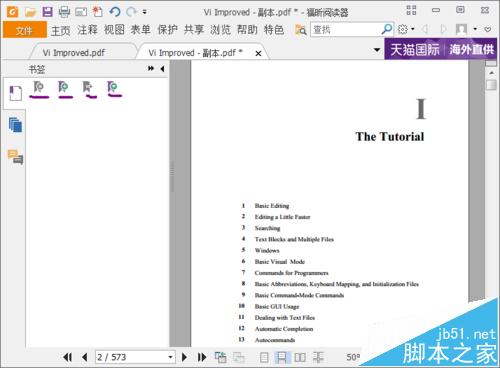This screenshot has width=500, height=368.
Task: Click 'Automatic Completion' chapter entry
Action: (284, 329)
